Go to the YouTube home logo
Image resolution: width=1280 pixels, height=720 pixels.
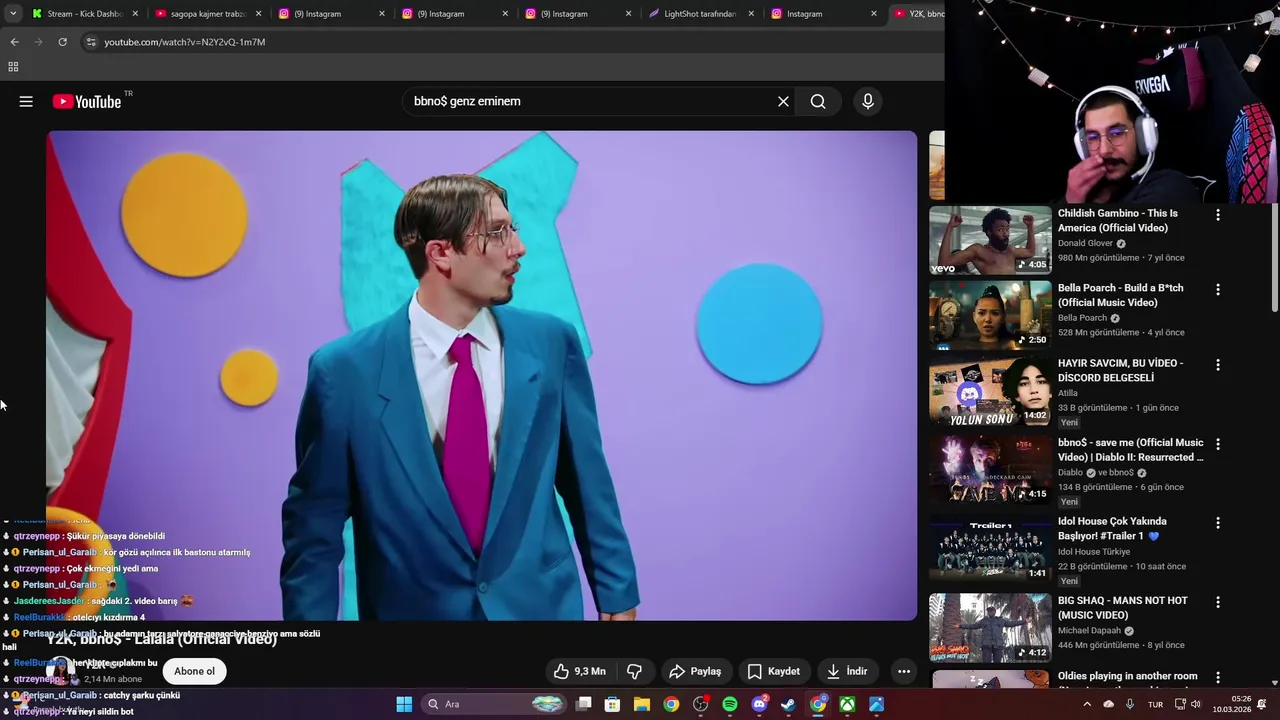(87, 101)
